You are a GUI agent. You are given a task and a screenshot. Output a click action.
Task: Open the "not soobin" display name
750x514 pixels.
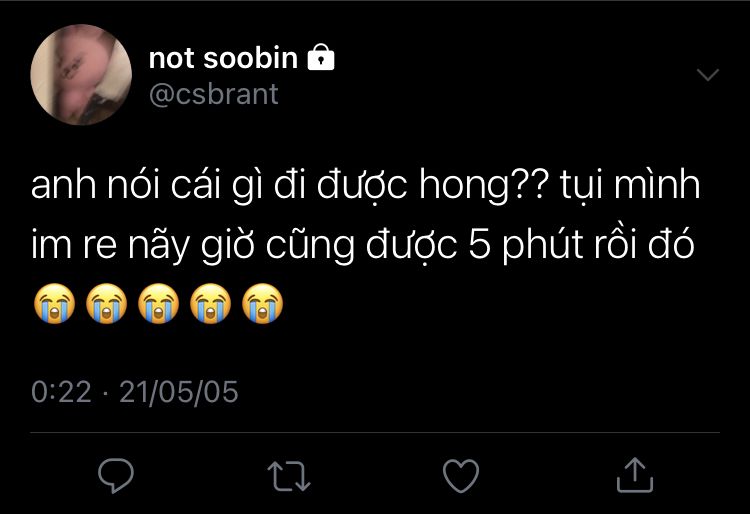(223, 59)
